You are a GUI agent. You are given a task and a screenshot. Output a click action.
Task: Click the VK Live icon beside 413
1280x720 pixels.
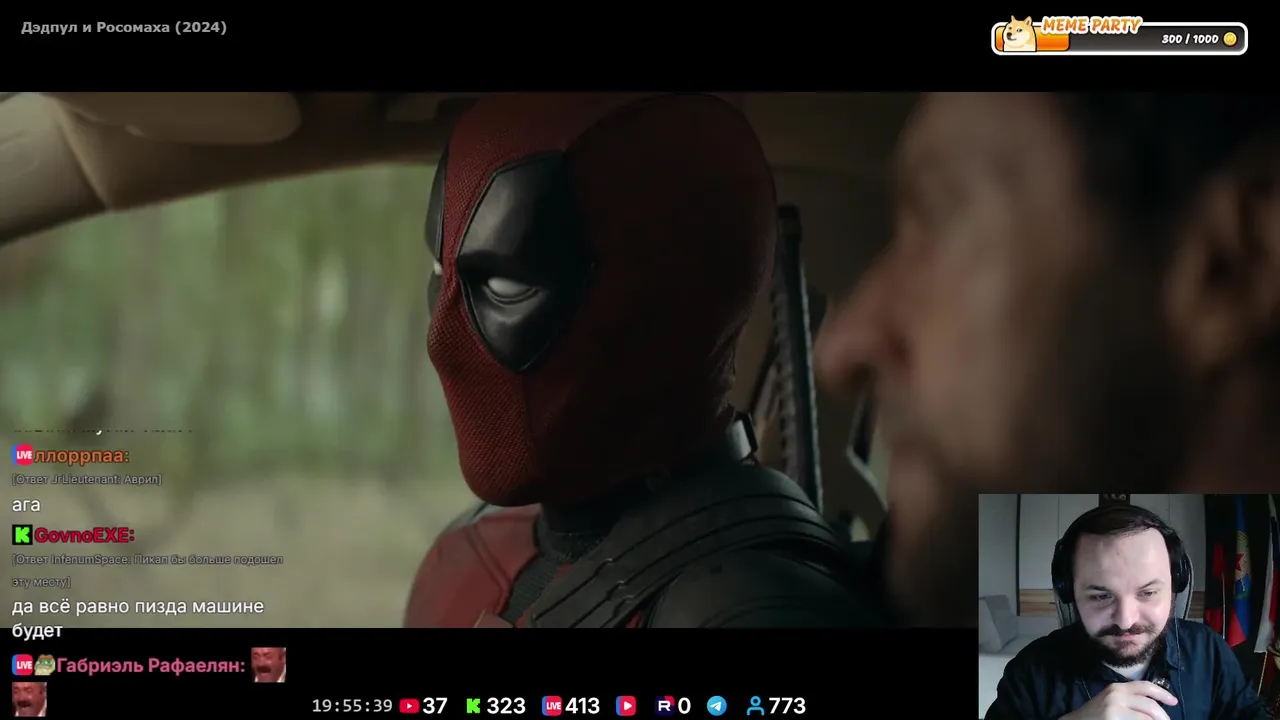click(x=551, y=706)
